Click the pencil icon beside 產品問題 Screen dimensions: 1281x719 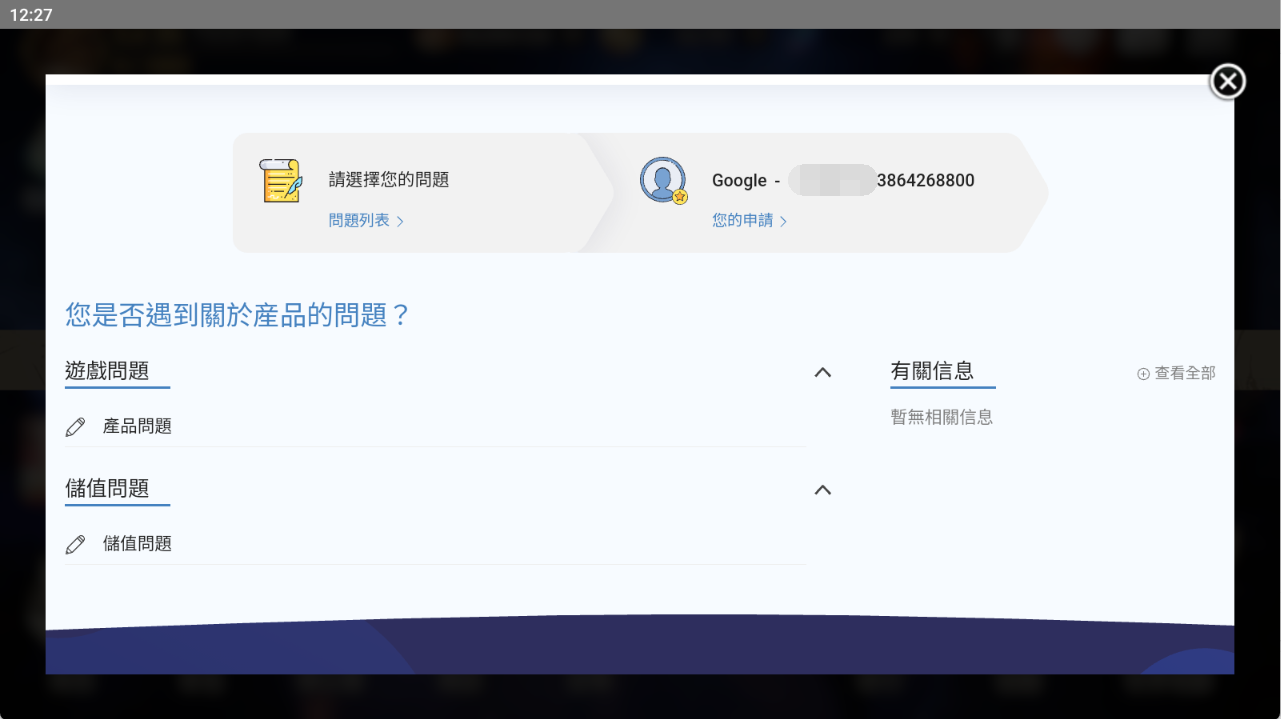75,427
